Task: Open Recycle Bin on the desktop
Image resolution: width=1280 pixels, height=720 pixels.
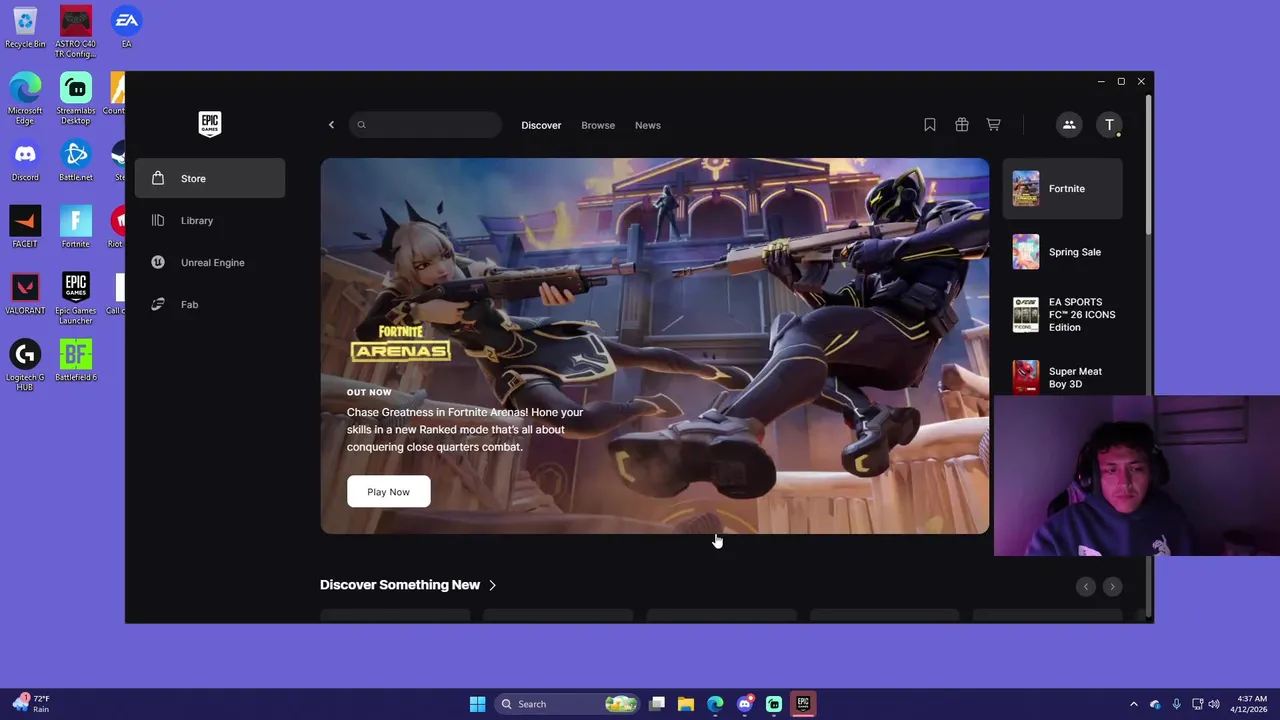Action: click(x=25, y=28)
